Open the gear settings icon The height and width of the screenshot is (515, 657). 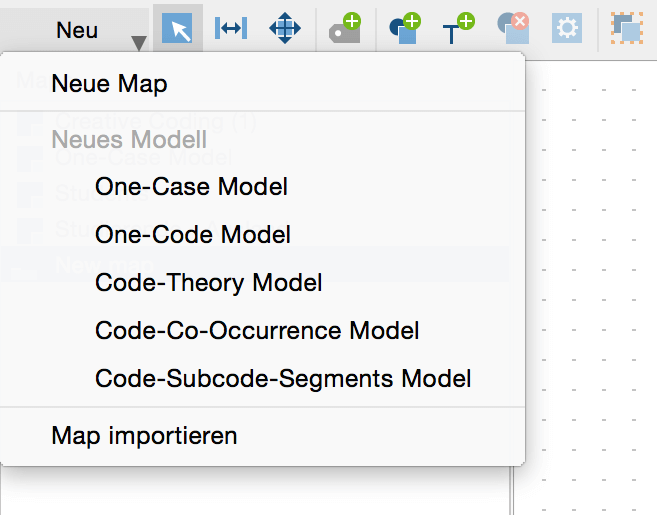tap(567, 28)
